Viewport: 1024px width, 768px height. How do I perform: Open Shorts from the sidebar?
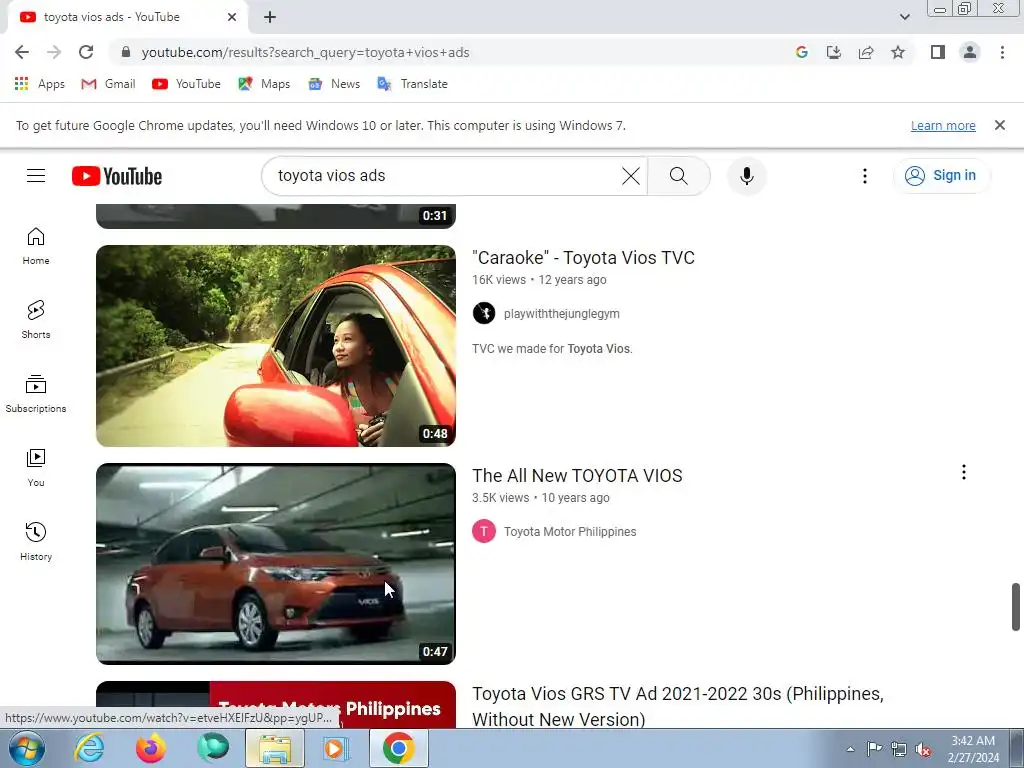(x=36, y=320)
